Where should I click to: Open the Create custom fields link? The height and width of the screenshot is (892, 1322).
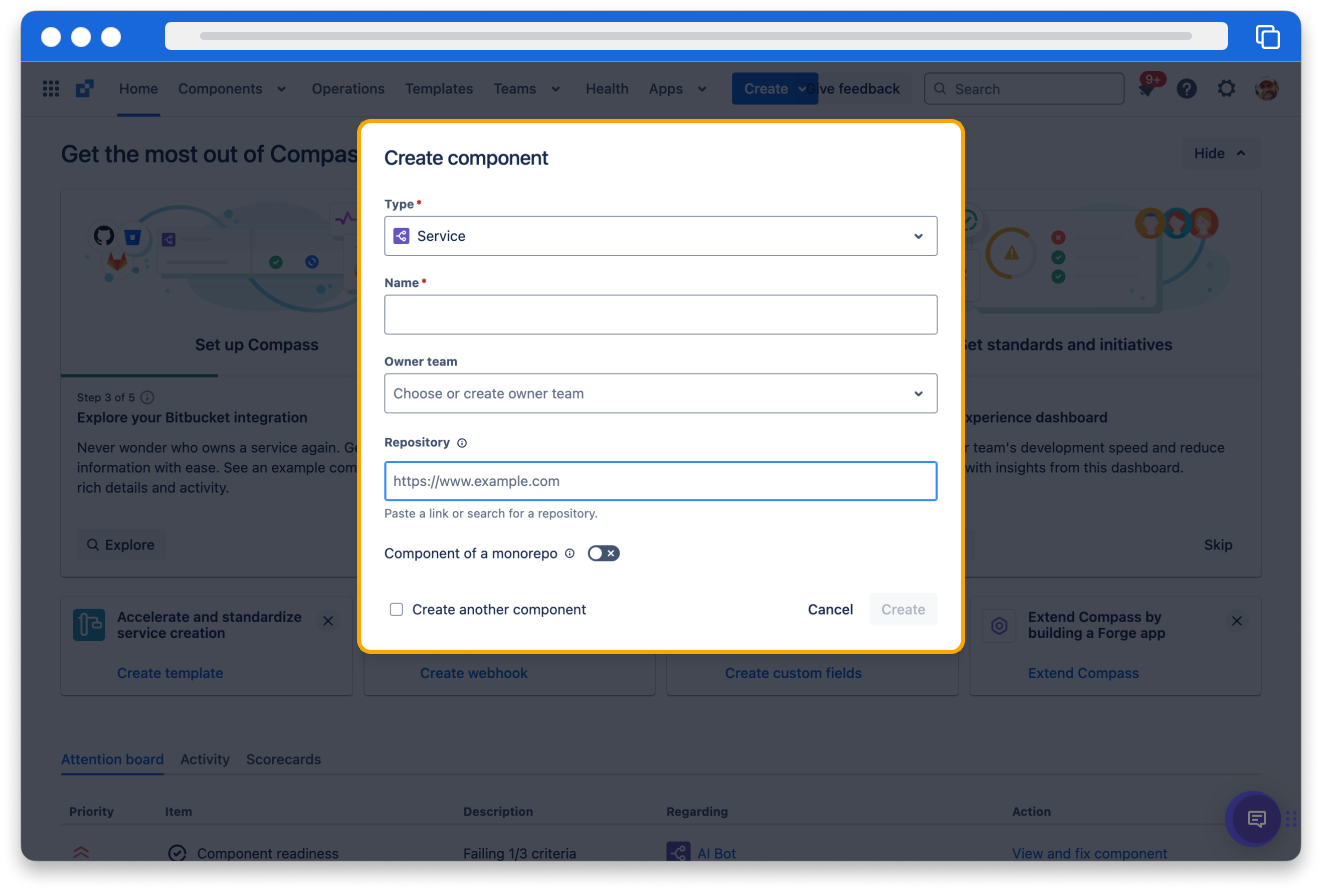pos(793,673)
